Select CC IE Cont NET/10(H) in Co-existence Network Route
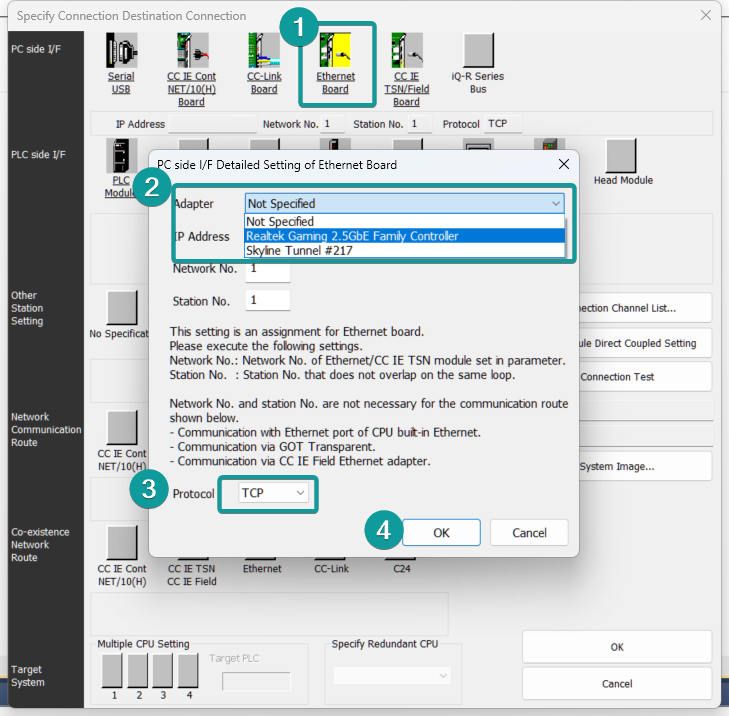The width and height of the screenshot is (729, 716). (x=122, y=543)
